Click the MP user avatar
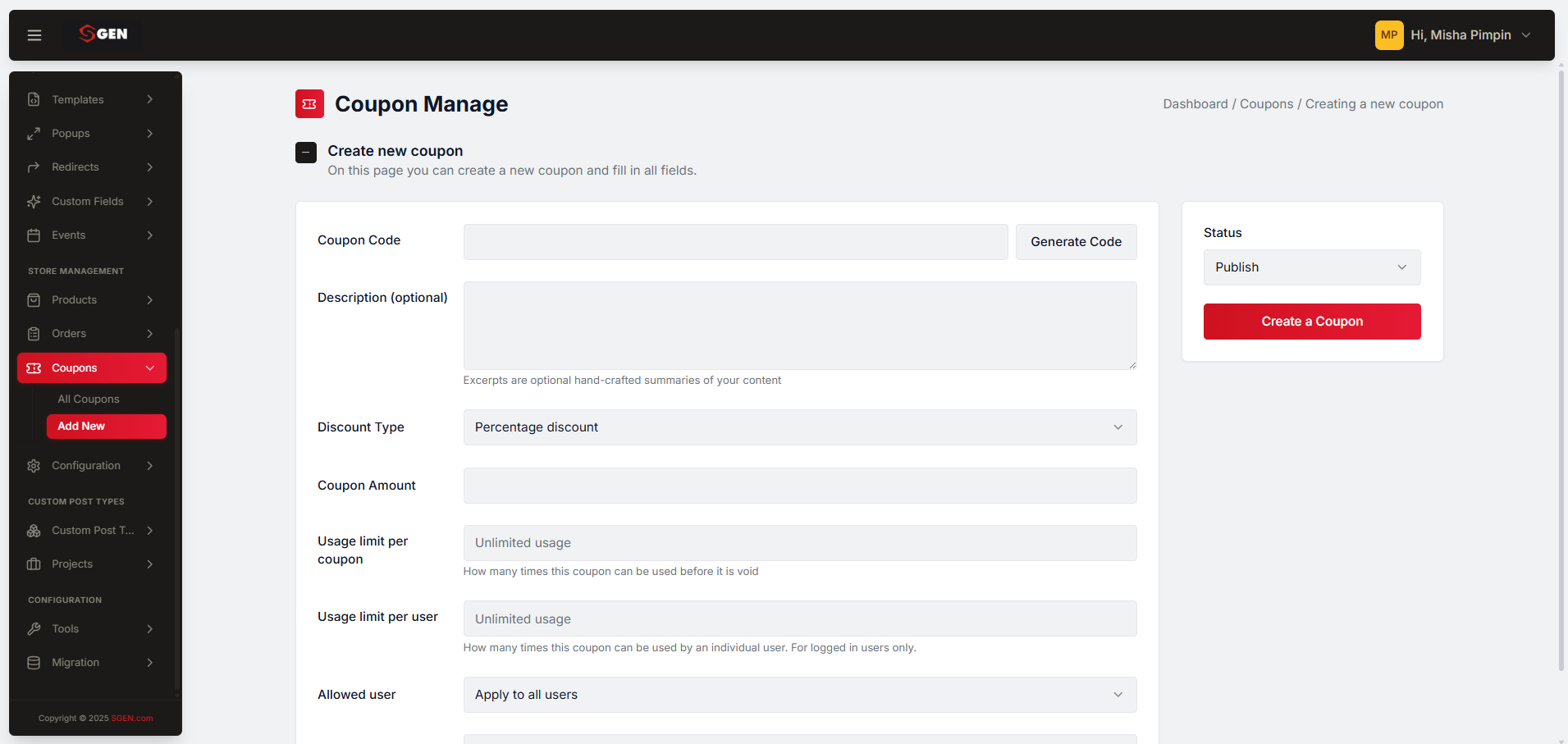The height and width of the screenshot is (744, 1568). tap(1389, 35)
